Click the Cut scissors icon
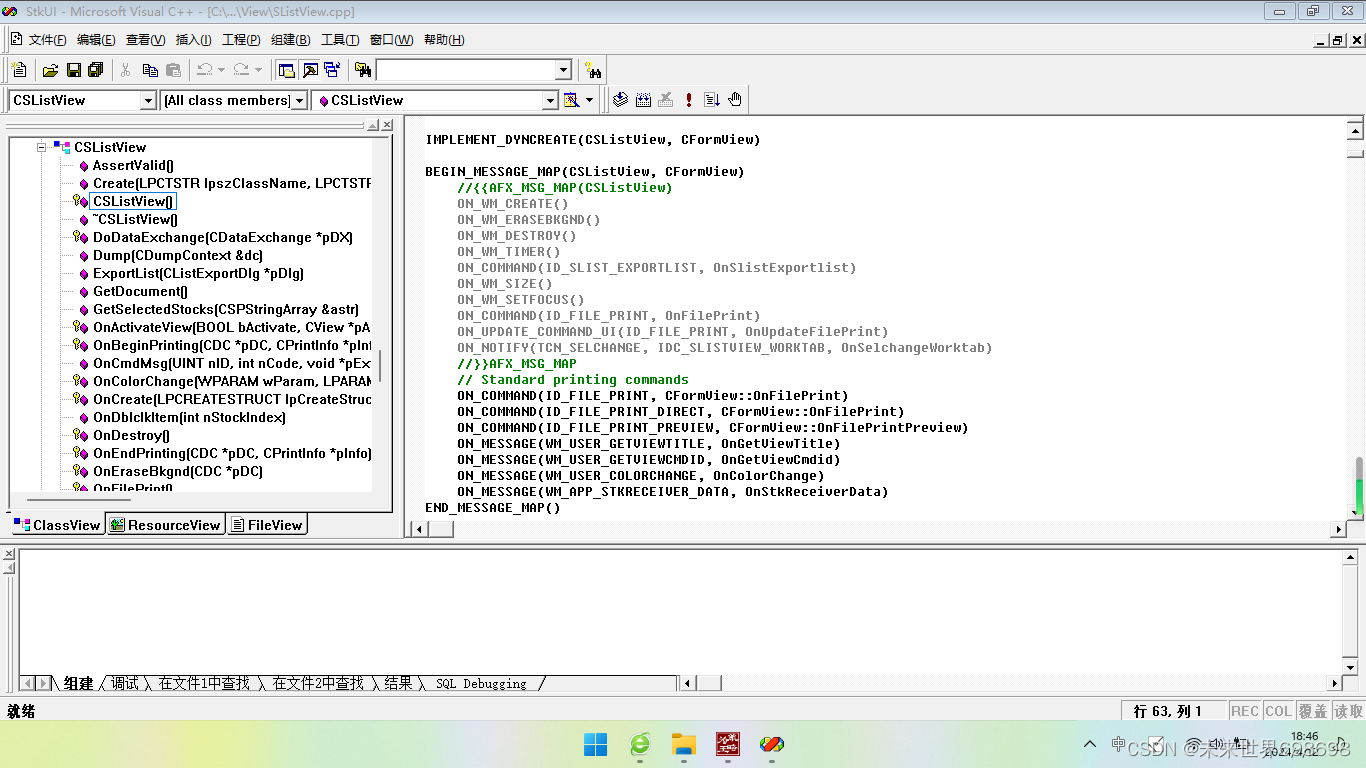1366x768 pixels. pyautogui.click(x=126, y=70)
